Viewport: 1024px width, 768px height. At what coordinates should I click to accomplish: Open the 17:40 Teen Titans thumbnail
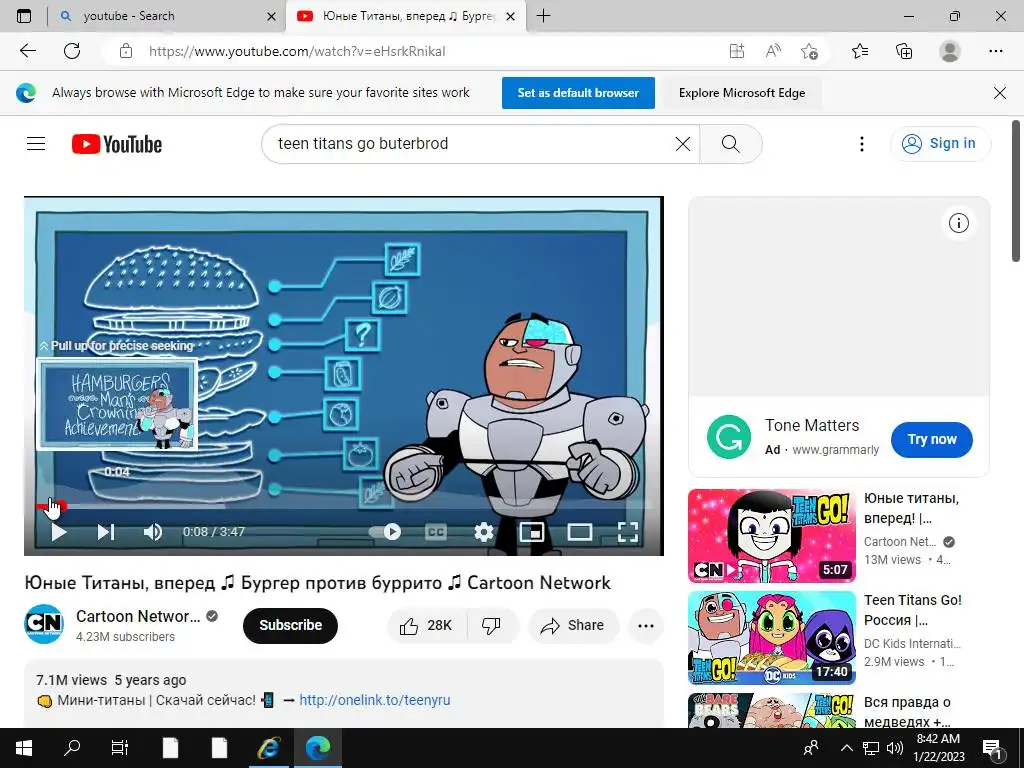pyautogui.click(x=772, y=637)
